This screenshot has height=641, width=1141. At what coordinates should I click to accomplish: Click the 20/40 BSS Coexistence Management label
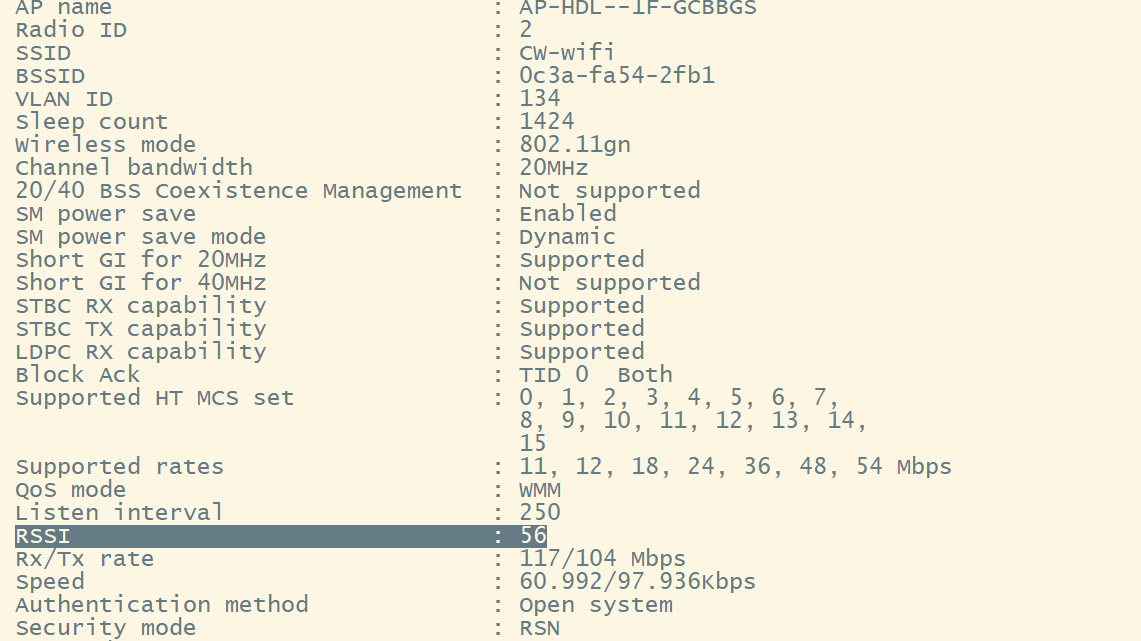(238, 191)
